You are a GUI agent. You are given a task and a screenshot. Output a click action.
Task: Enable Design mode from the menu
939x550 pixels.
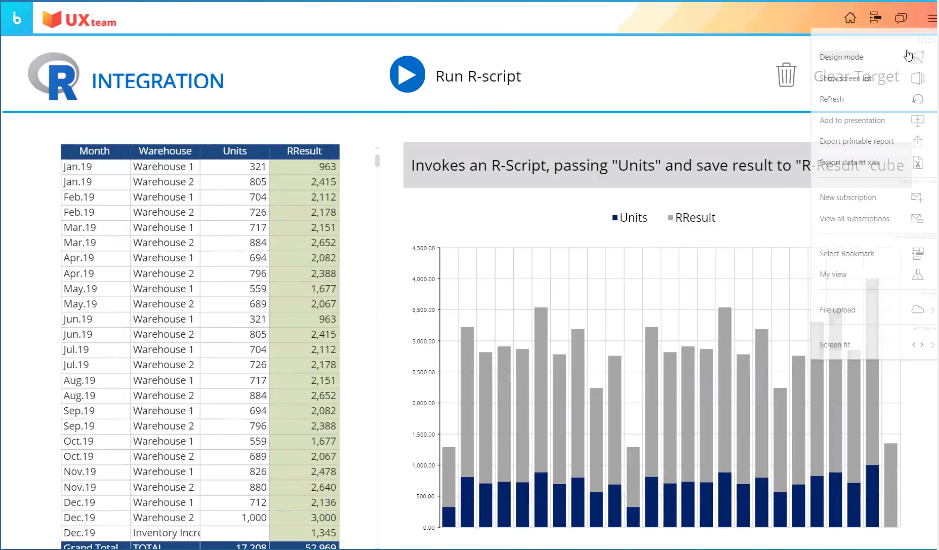(x=841, y=57)
